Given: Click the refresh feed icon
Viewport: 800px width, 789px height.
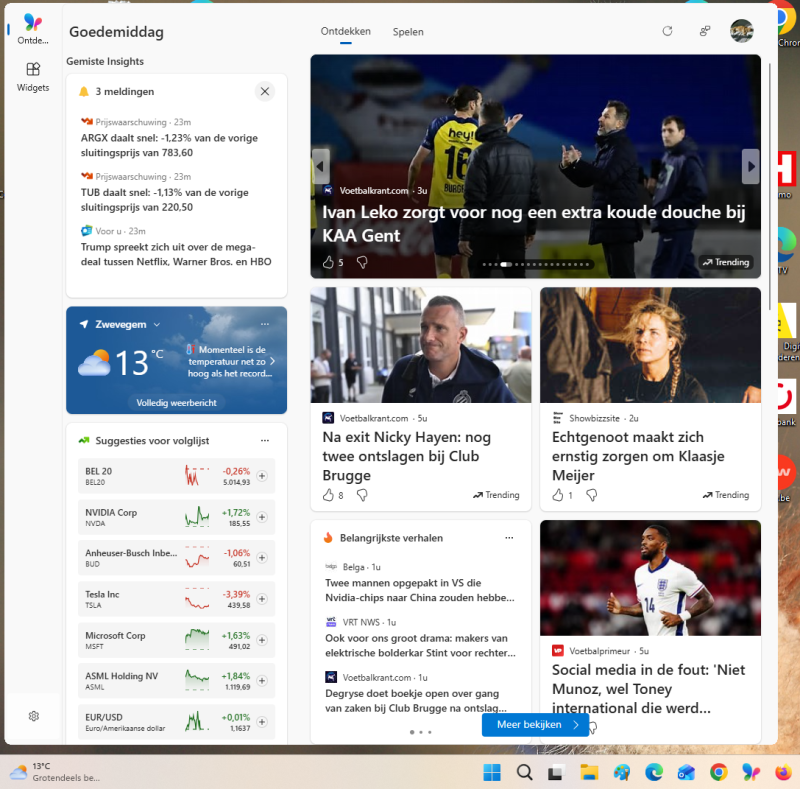Looking at the screenshot, I should pos(667,31).
